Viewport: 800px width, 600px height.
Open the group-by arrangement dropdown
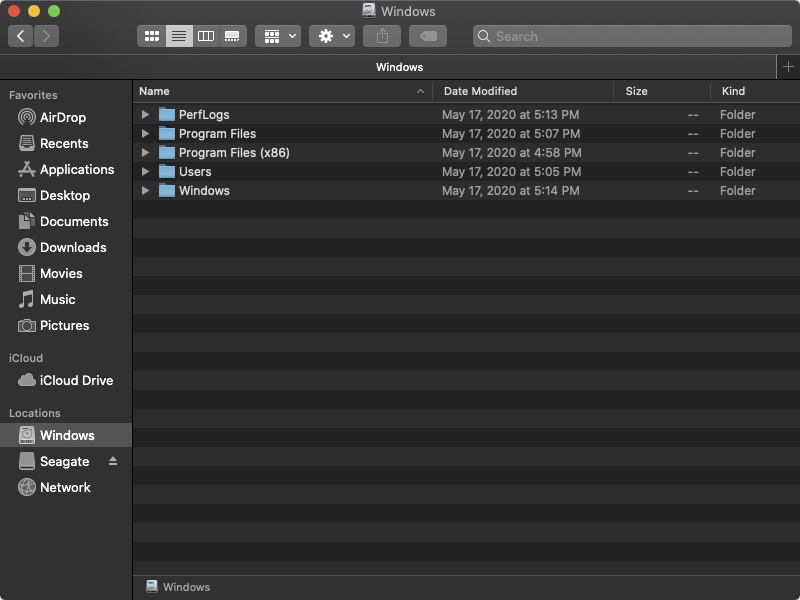tap(278, 36)
